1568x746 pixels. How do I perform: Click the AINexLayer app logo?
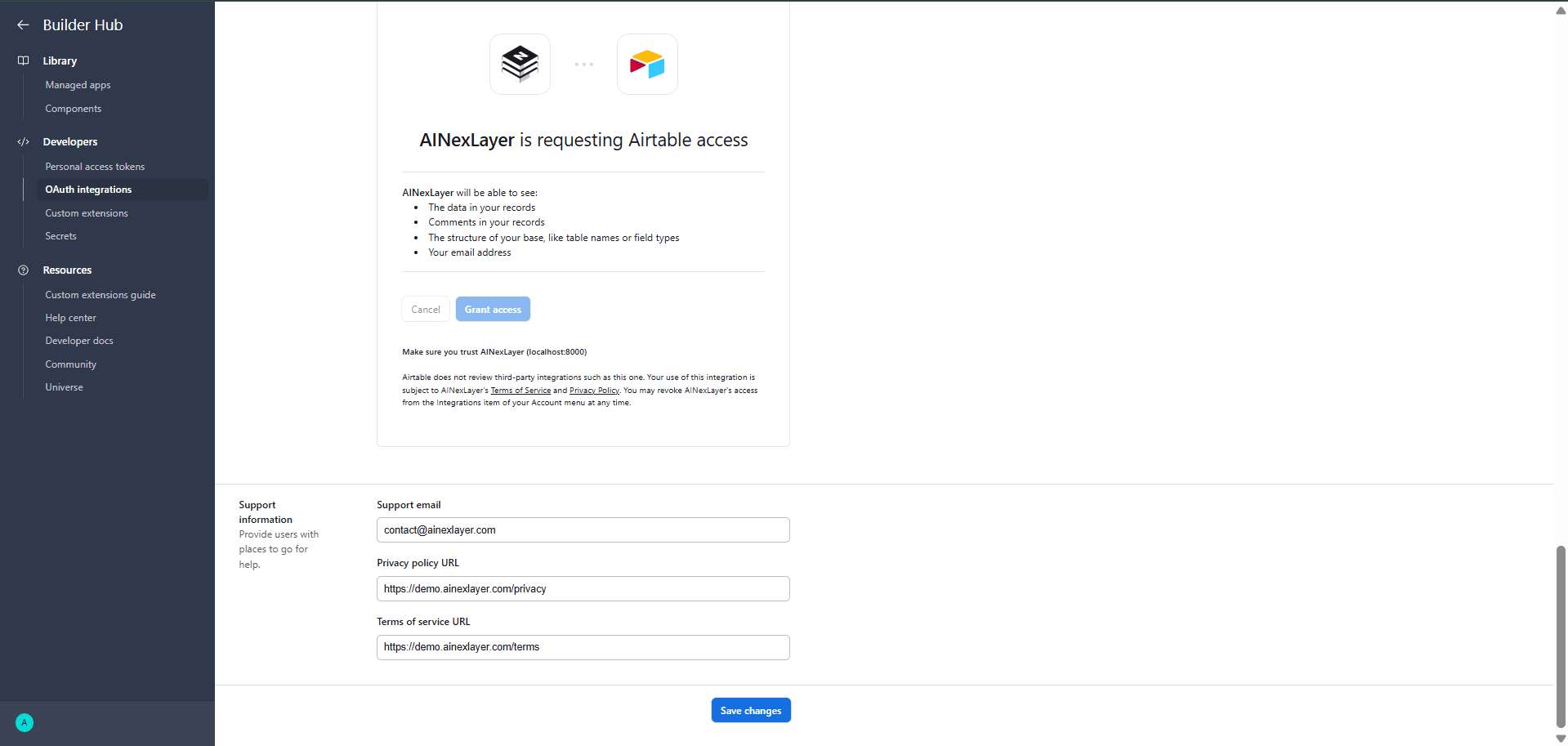520,64
